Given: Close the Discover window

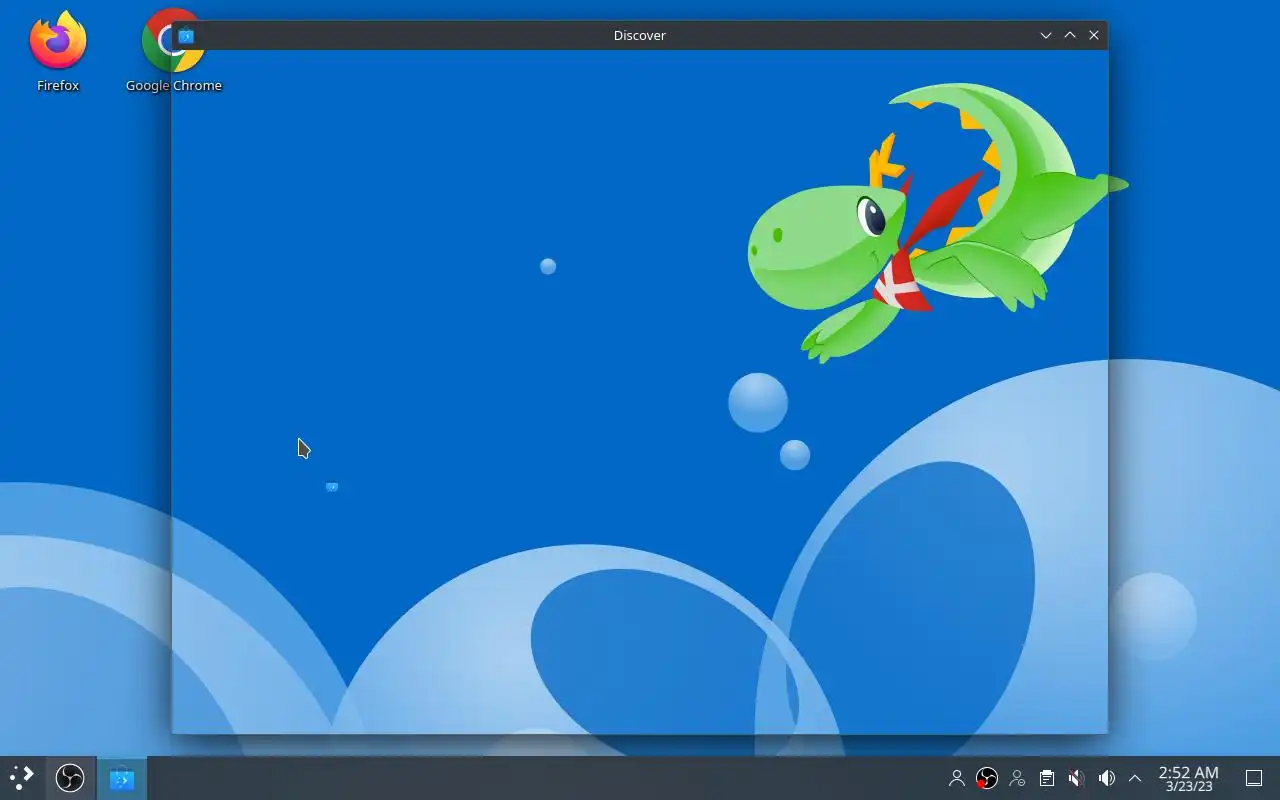Looking at the screenshot, I should tap(1094, 35).
